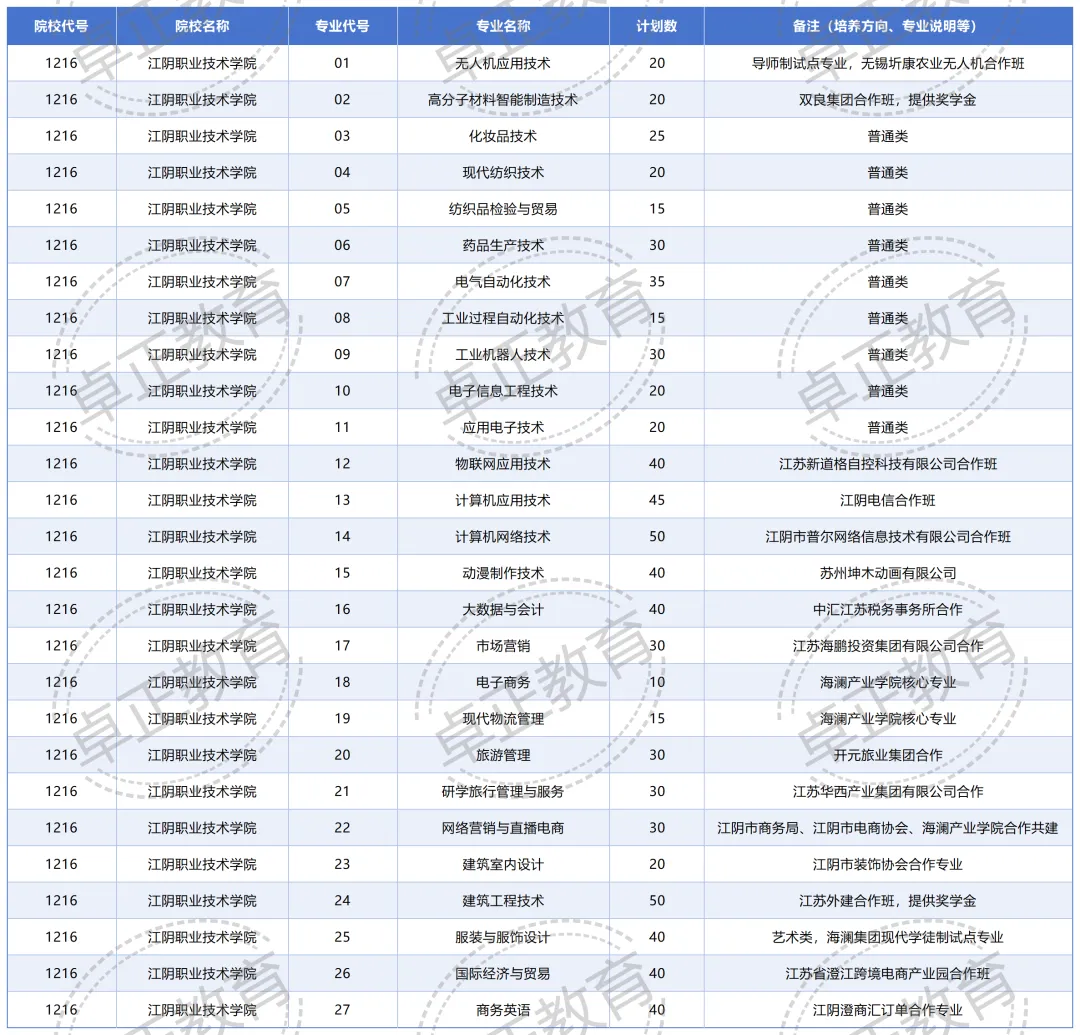This screenshot has width=1080, height=1035.
Task: Select the 计算机应用技术 cell
Action: tap(503, 501)
